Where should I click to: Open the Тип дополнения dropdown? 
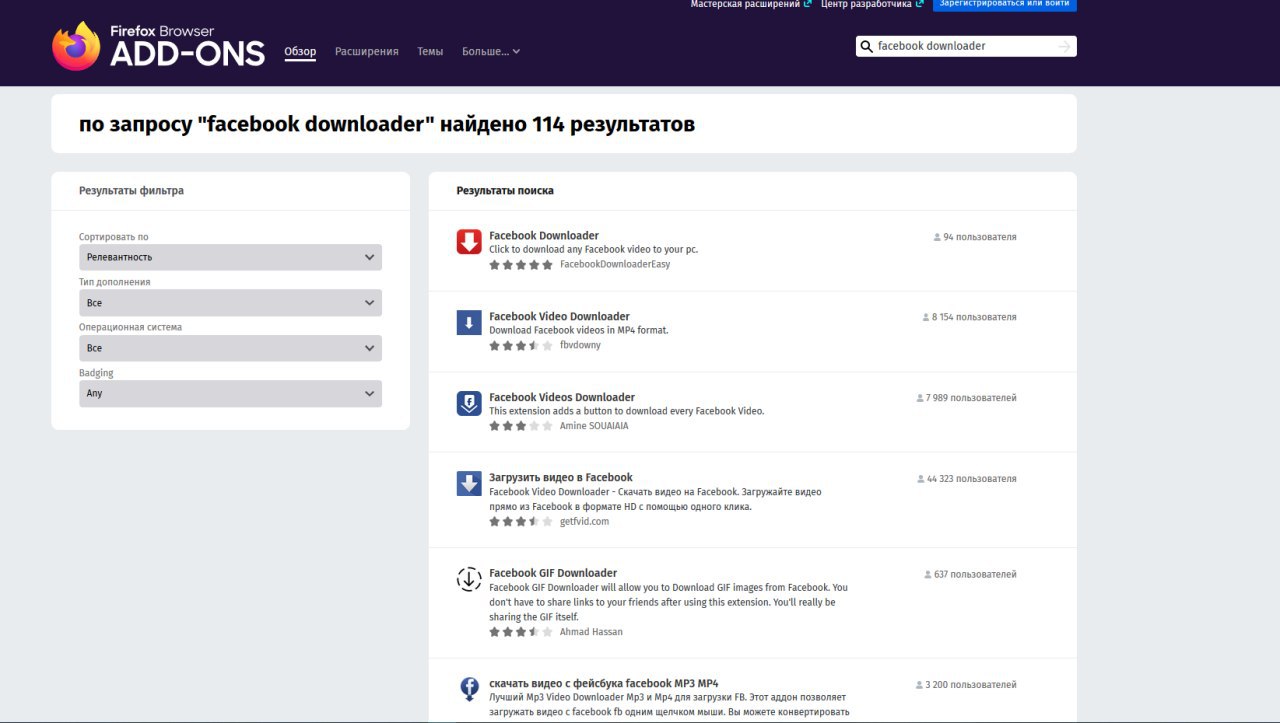(230, 303)
